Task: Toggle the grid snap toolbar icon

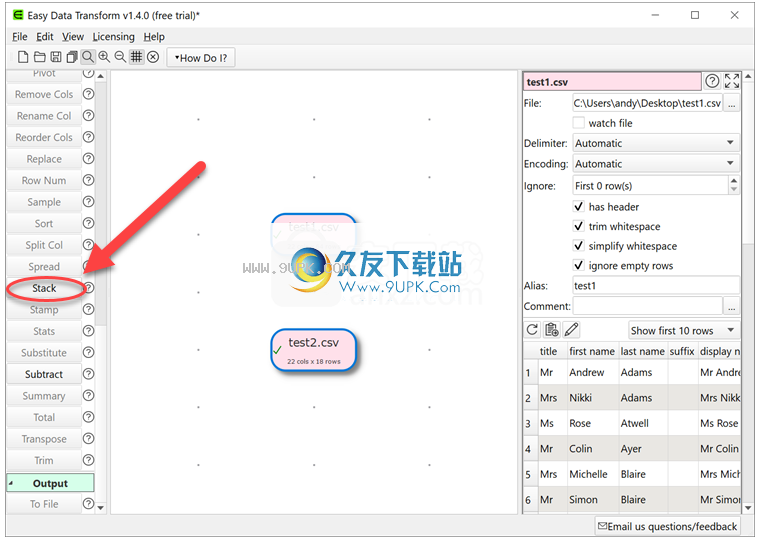Action: (137, 57)
